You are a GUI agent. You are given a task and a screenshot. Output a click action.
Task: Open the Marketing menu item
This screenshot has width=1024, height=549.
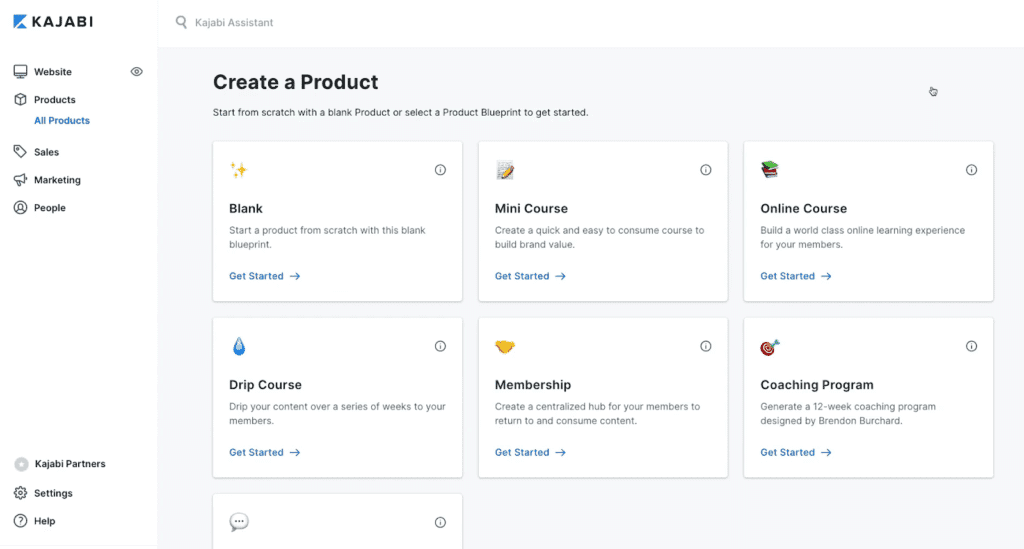point(57,180)
